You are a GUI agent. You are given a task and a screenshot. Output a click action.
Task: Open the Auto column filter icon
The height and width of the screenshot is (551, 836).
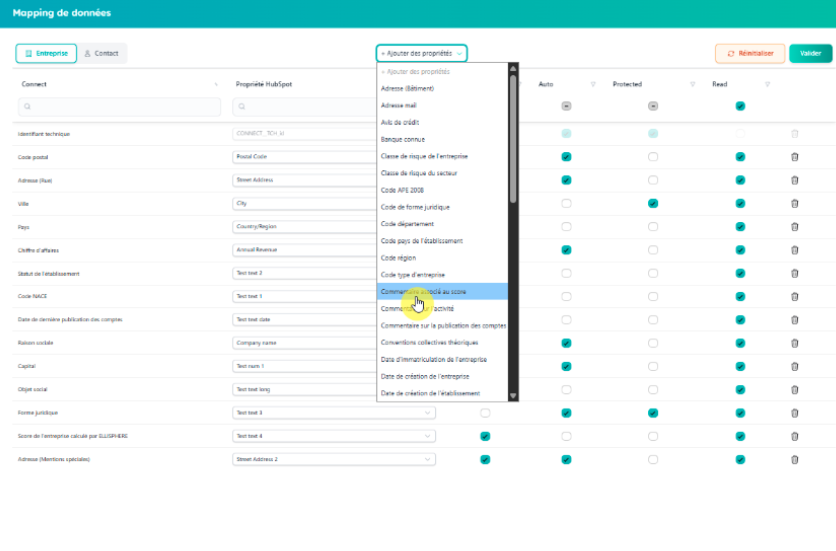point(593,84)
